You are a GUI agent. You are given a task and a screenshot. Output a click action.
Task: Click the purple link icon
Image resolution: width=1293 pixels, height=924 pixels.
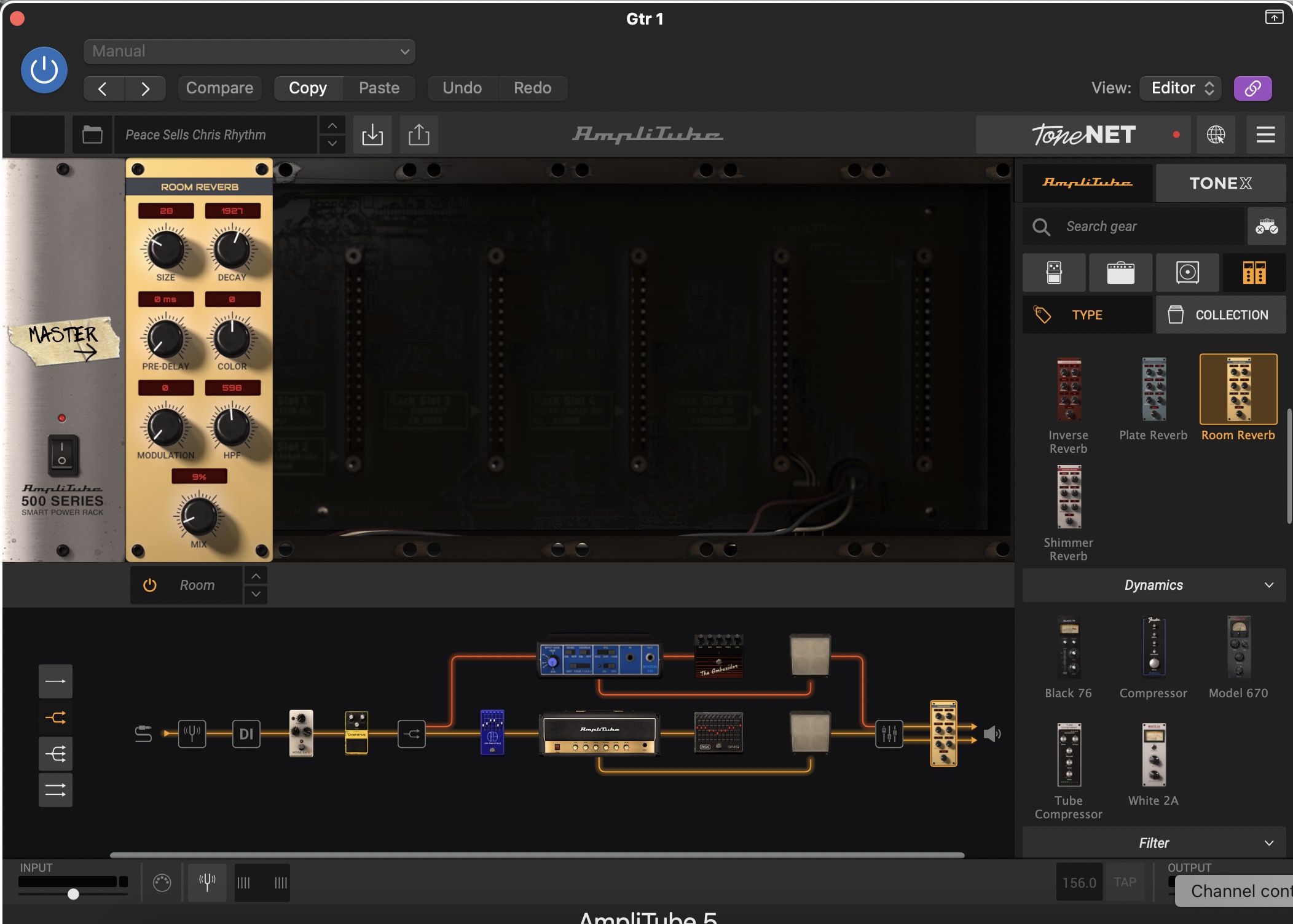1252,88
